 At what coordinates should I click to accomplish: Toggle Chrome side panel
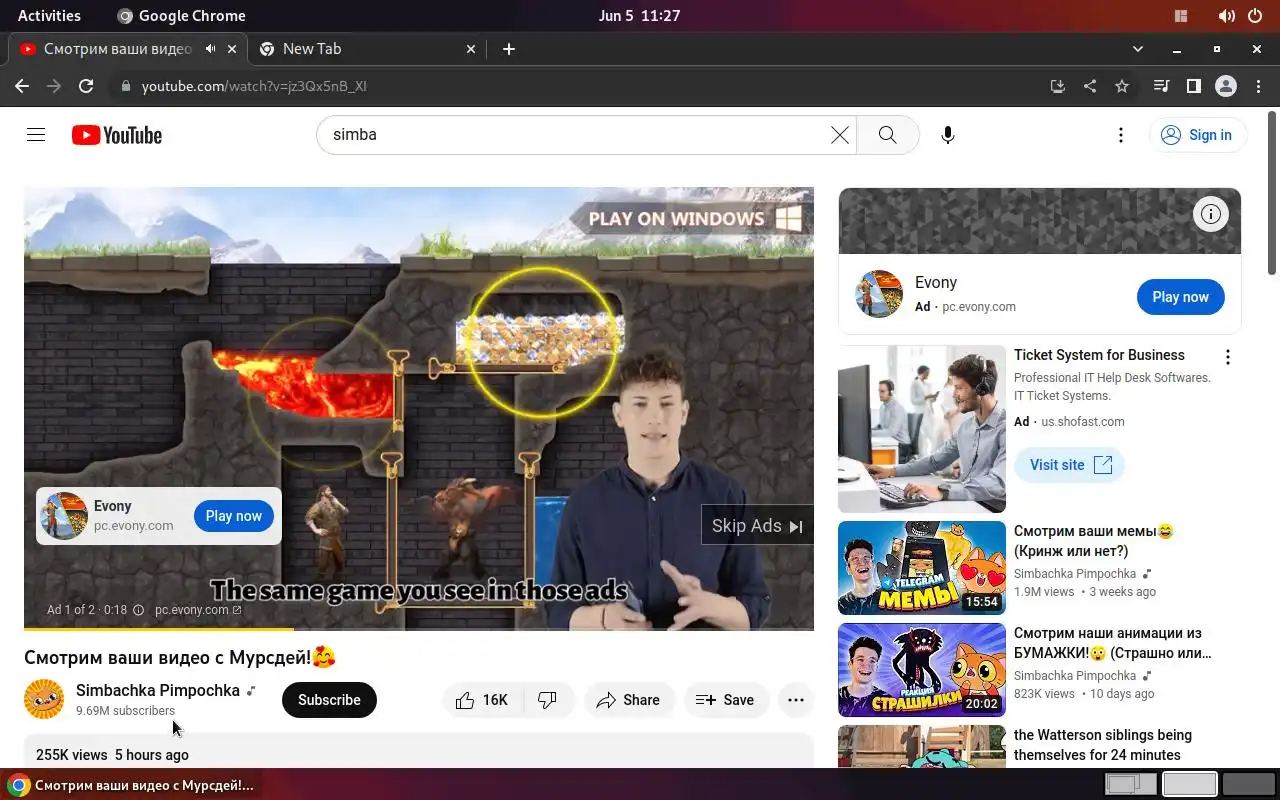coord(1193,86)
